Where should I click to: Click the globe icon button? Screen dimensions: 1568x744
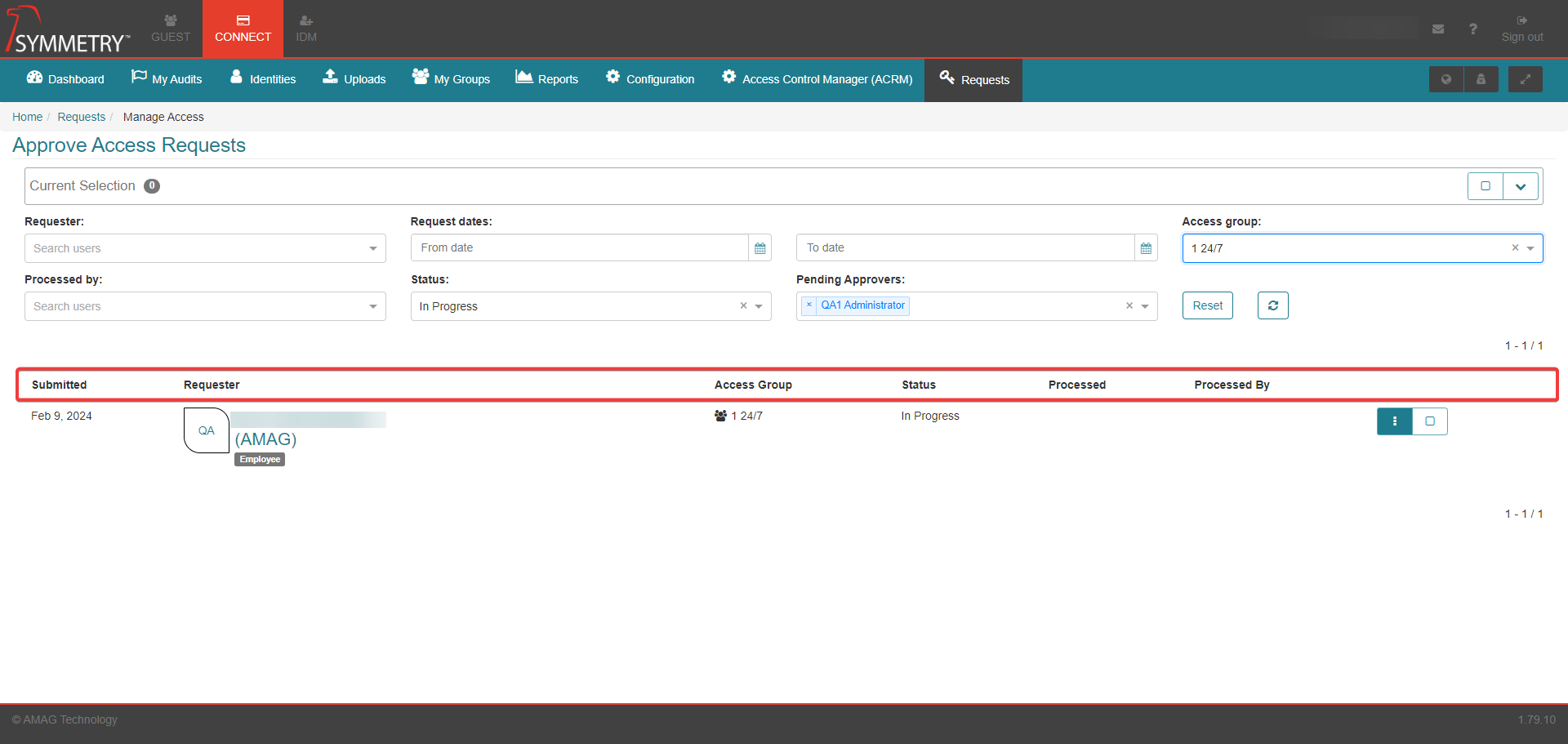coord(1446,79)
